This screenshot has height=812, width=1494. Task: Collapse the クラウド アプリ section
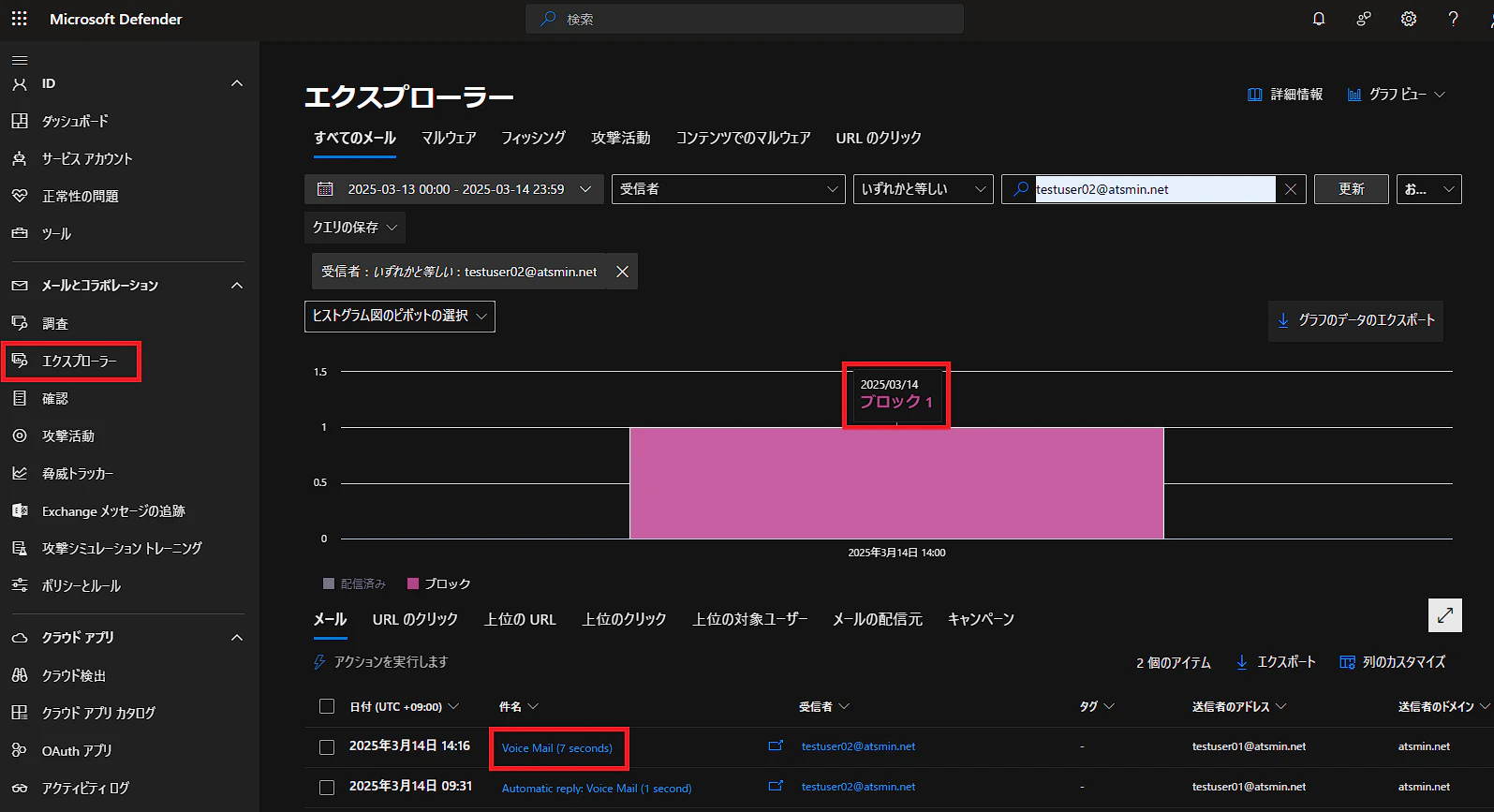click(x=237, y=638)
